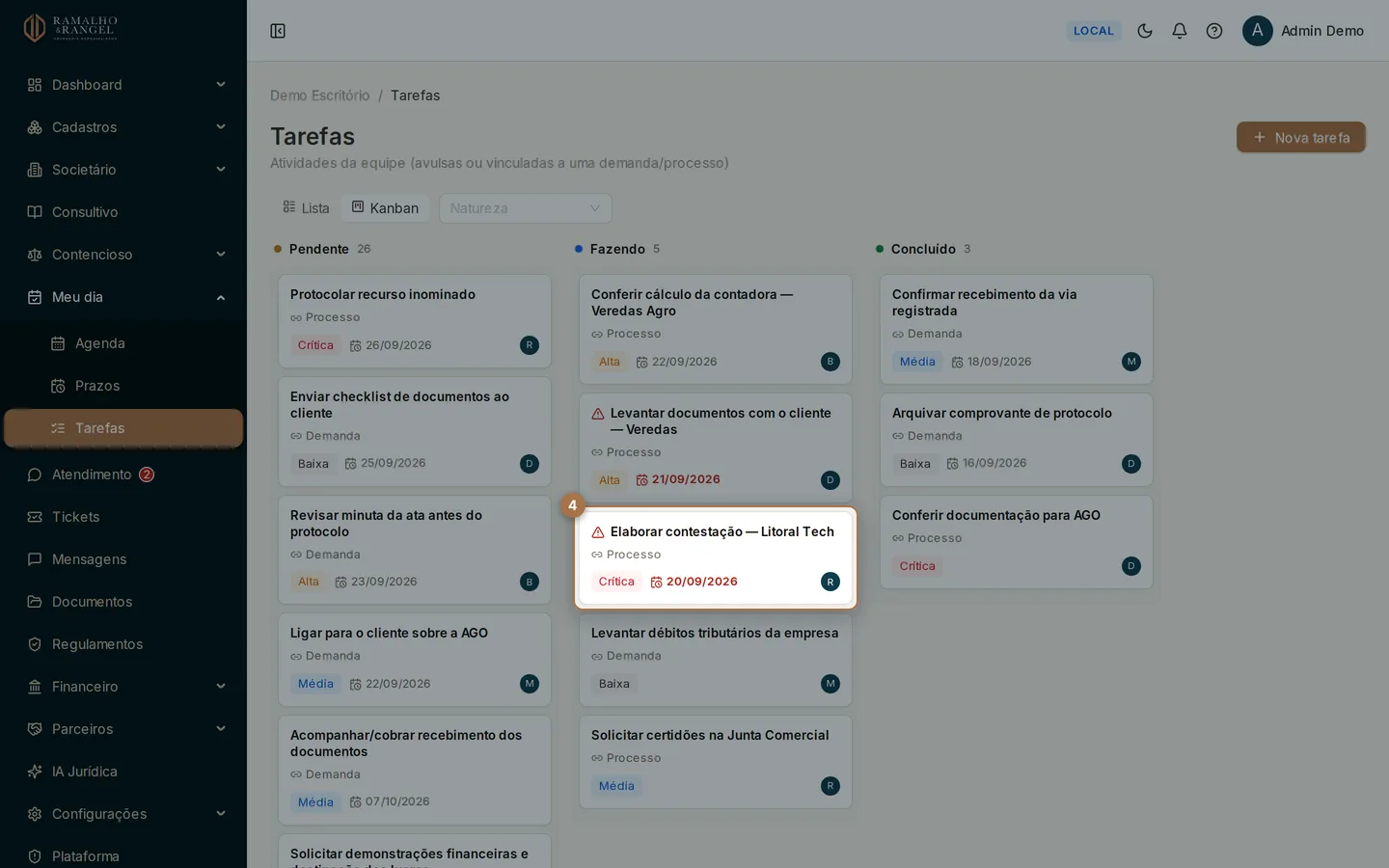Click the Média tag on Ligar para o cliente

point(315,684)
